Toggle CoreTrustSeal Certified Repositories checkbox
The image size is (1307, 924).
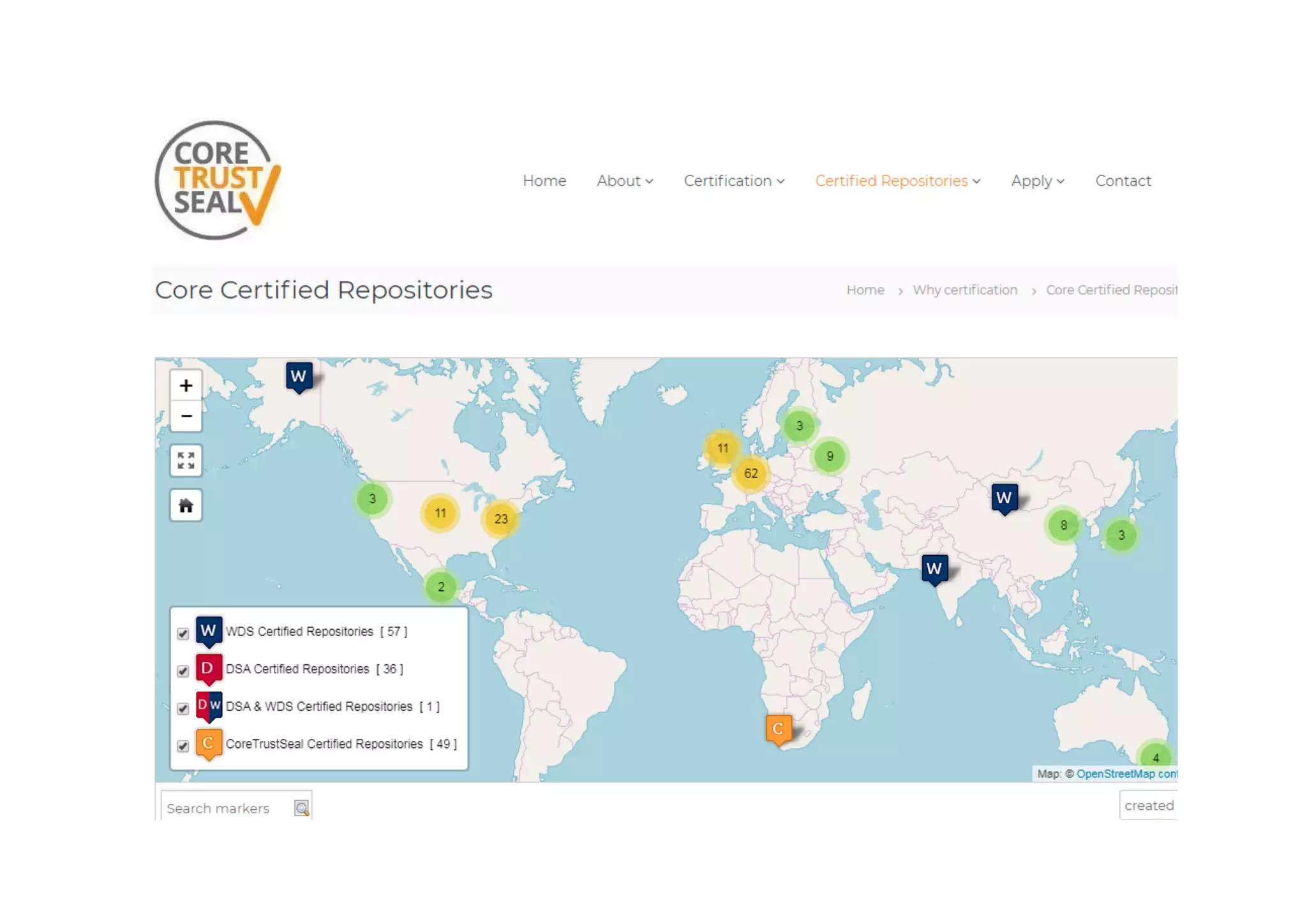(183, 746)
